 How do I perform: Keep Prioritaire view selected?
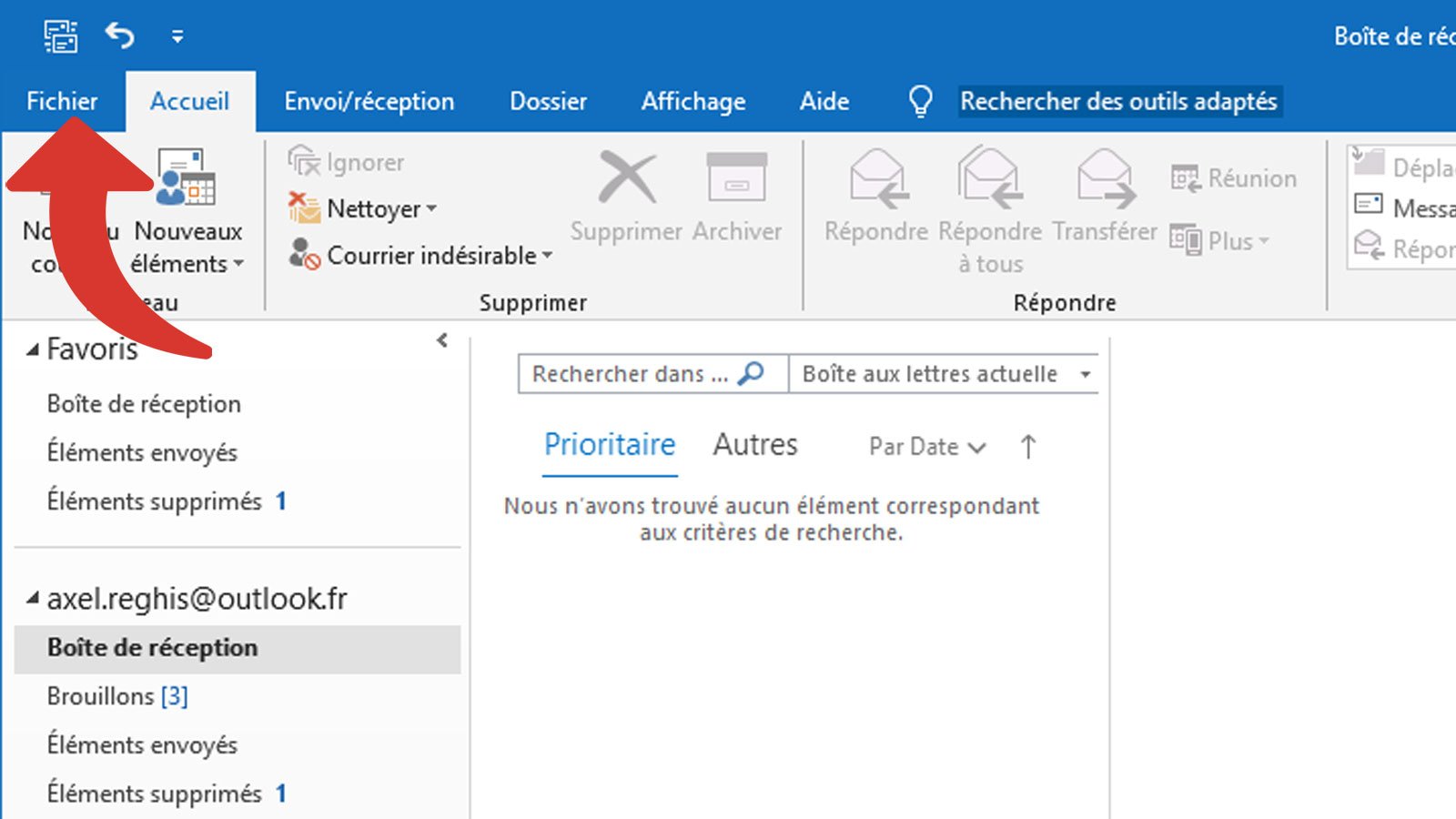(609, 444)
